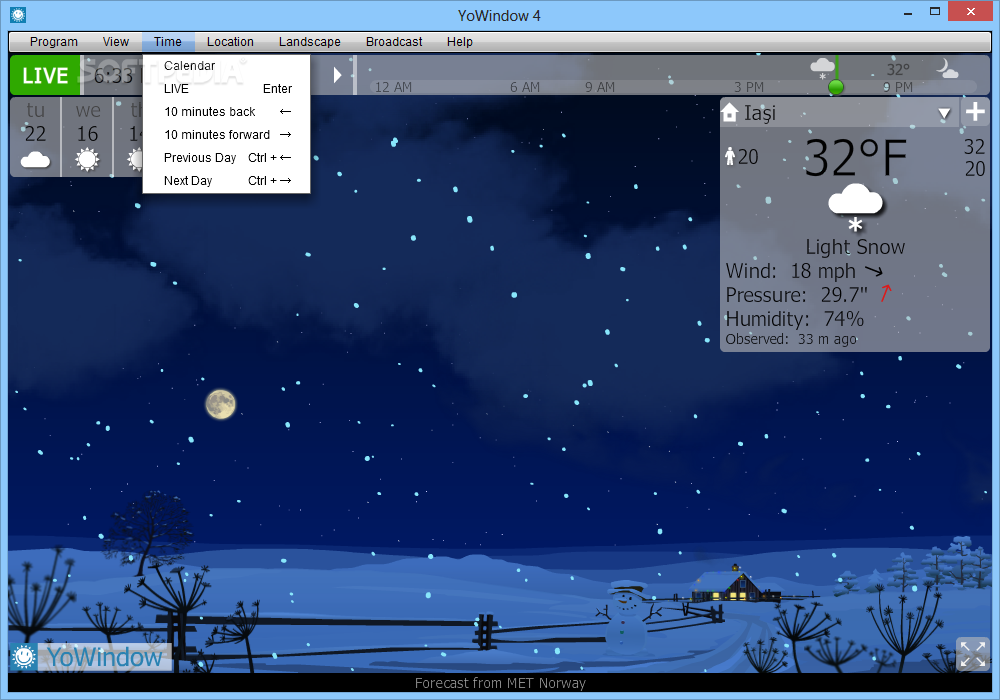Viewport: 1000px width, 700px height.
Task: Click the YoWindow logo link
Action: [91, 657]
